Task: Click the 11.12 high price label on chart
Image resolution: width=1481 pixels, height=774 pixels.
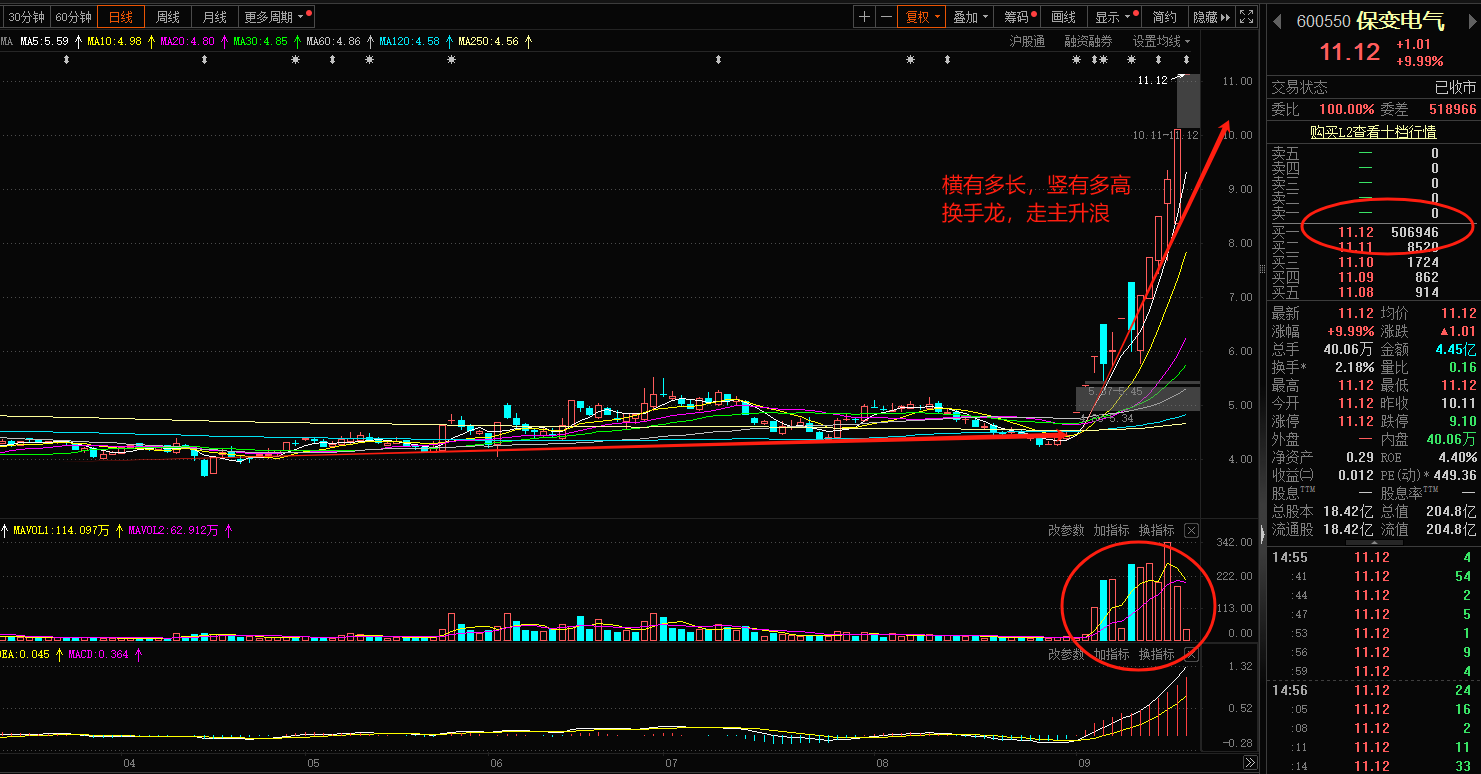Action: (x=1153, y=80)
